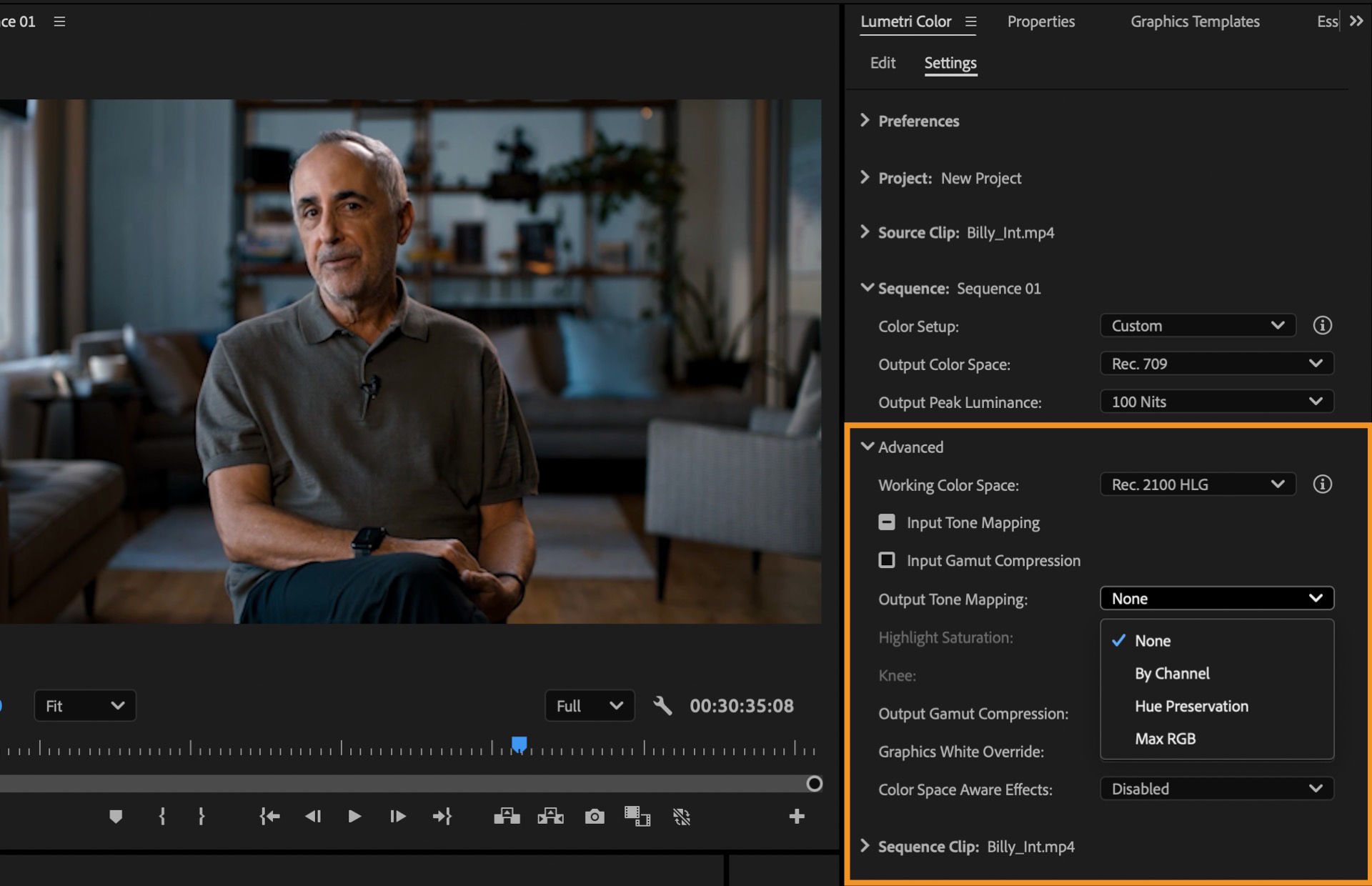1372x886 pixels.
Task: Choose By Channel for Output Tone Mapping
Action: click(1172, 673)
